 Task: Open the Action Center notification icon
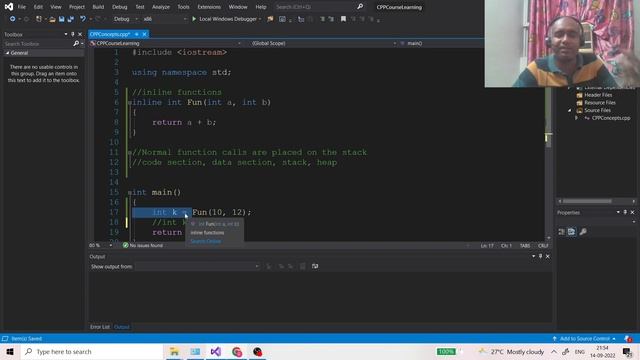(627, 351)
